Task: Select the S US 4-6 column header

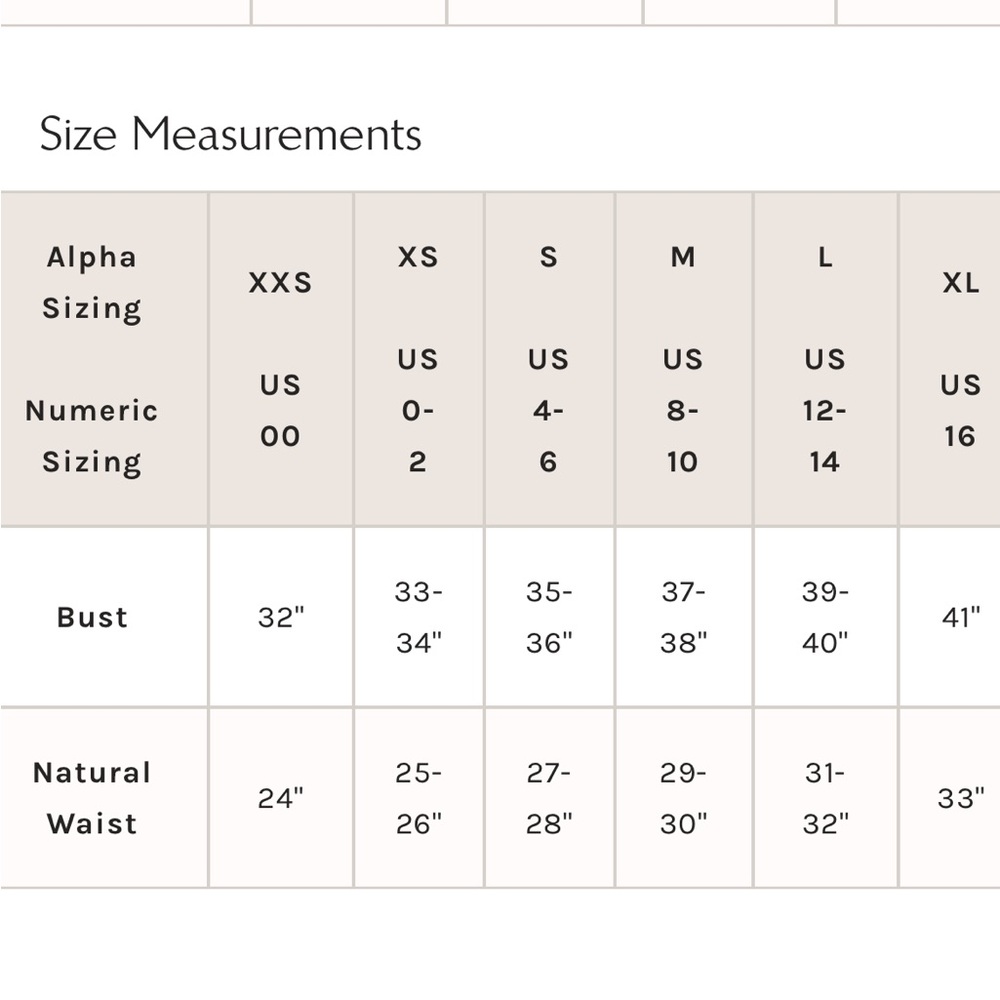Action: pos(549,359)
